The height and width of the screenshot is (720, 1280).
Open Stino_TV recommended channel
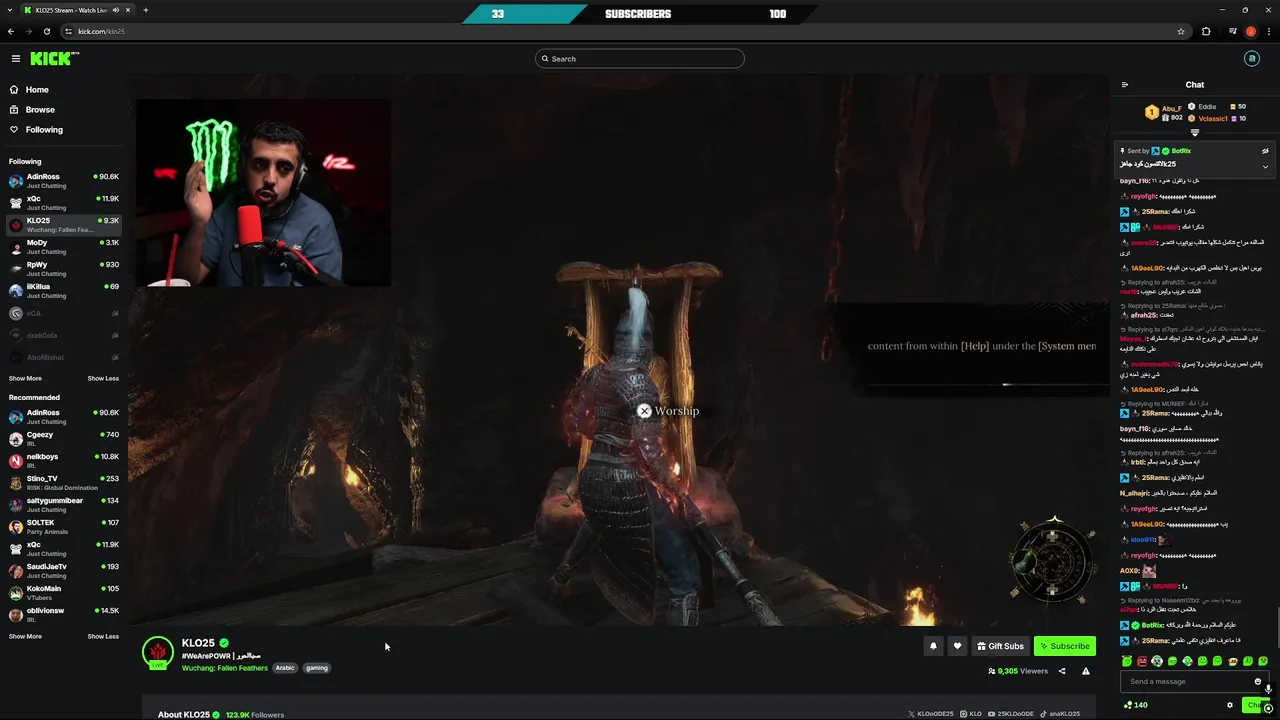[64, 483]
